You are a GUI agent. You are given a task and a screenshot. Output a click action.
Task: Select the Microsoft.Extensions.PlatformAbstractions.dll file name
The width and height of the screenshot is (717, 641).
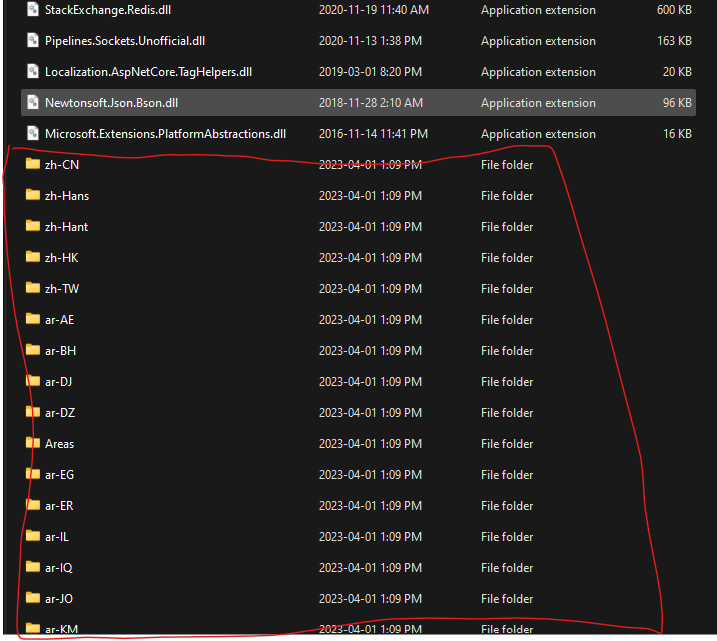click(165, 134)
